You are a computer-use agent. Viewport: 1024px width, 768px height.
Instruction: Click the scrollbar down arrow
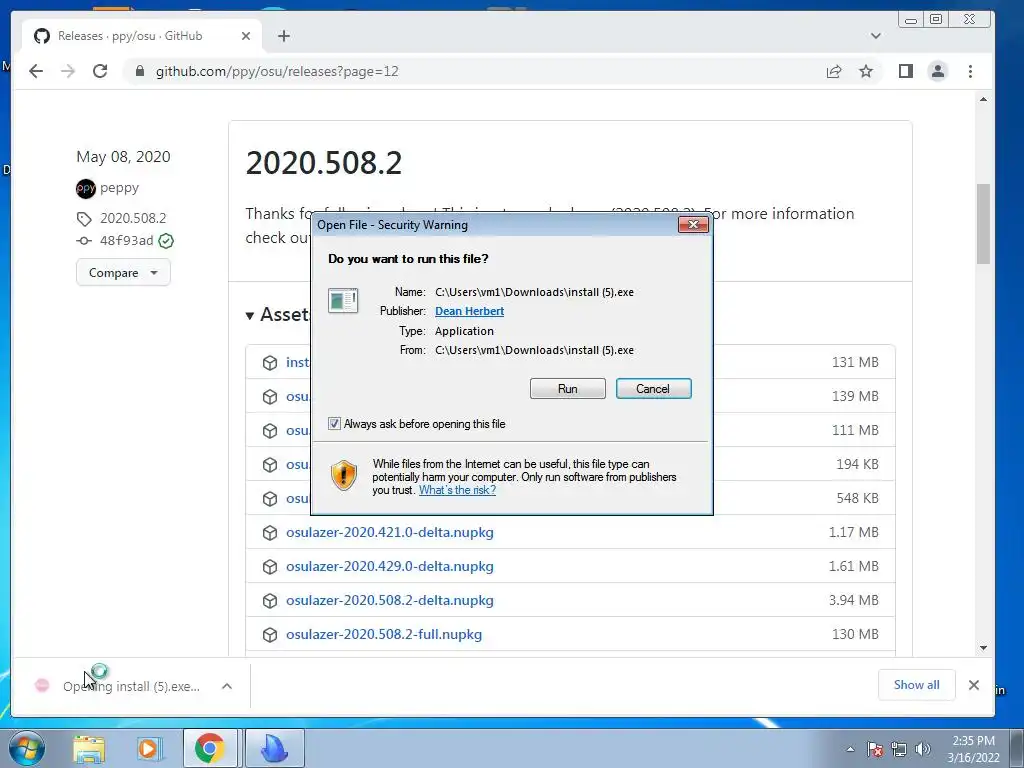983,648
